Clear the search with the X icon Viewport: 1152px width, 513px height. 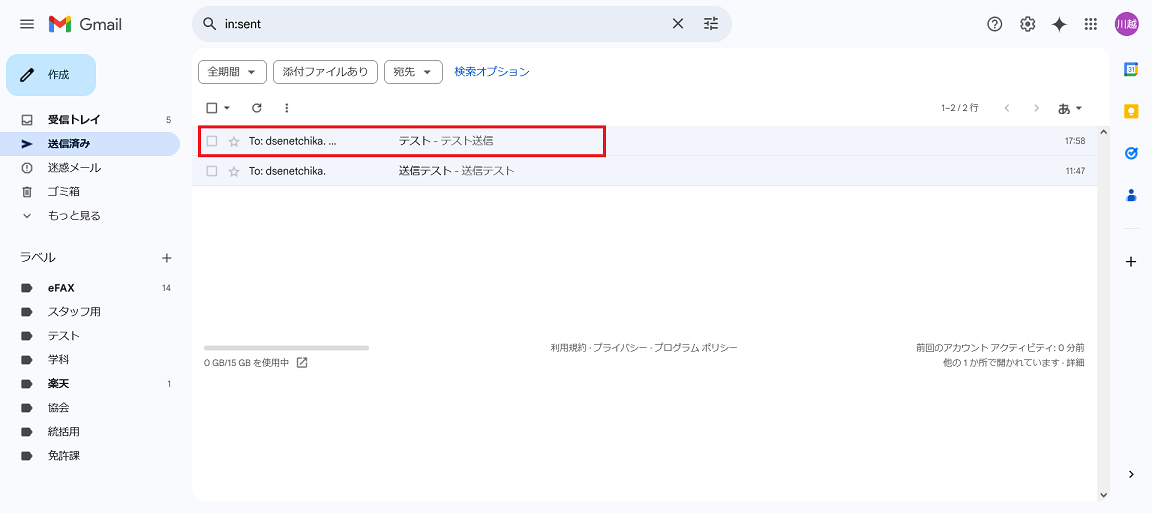[x=677, y=24]
